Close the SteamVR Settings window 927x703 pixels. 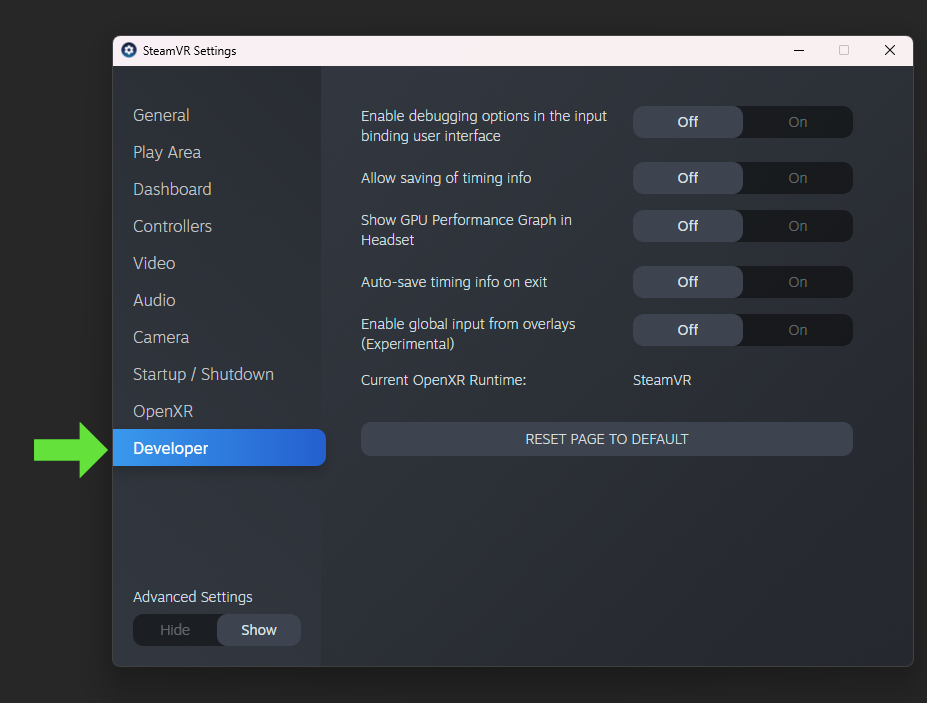(889, 51)
